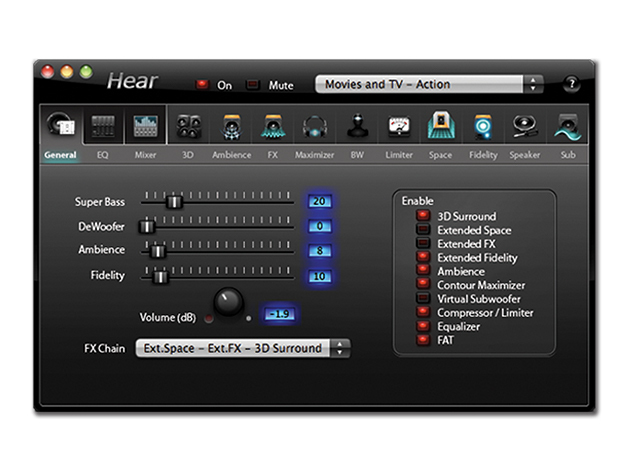
Task: Switch to the Mixer tab label
Action: click(x=145, y=155)
